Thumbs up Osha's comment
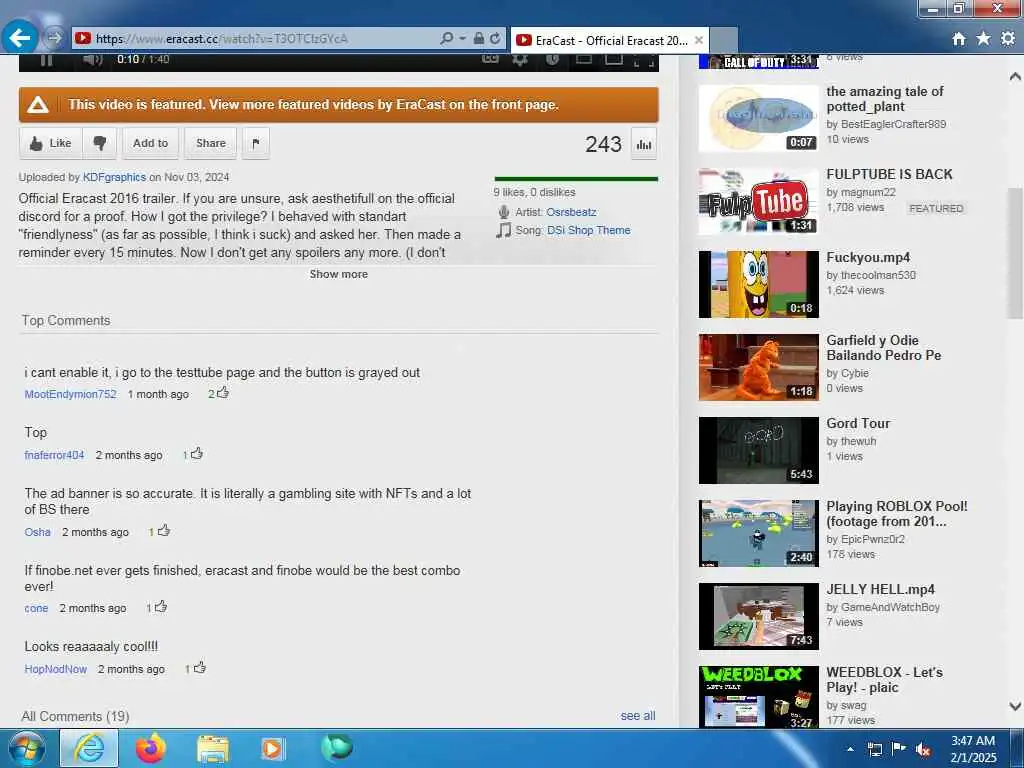The image size is (1024, 768). point(163,530)
